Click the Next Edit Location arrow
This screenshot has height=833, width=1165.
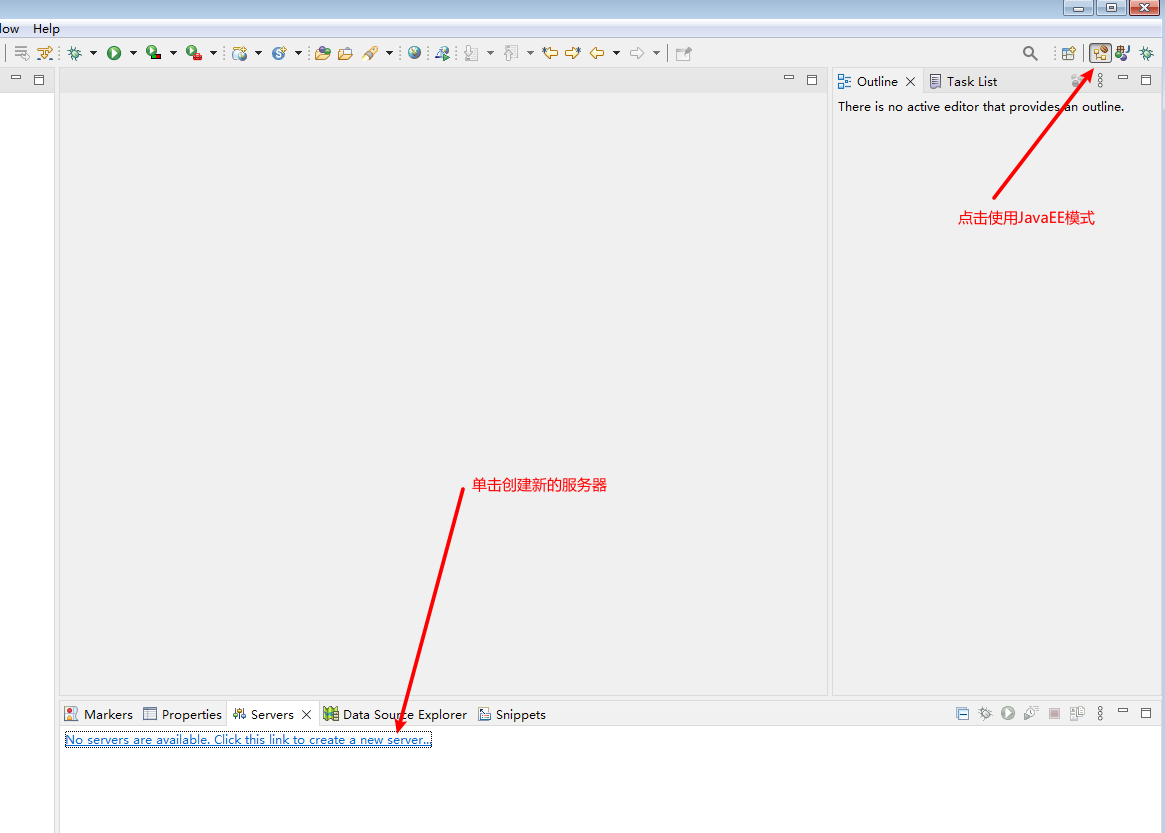click(573, 53)
